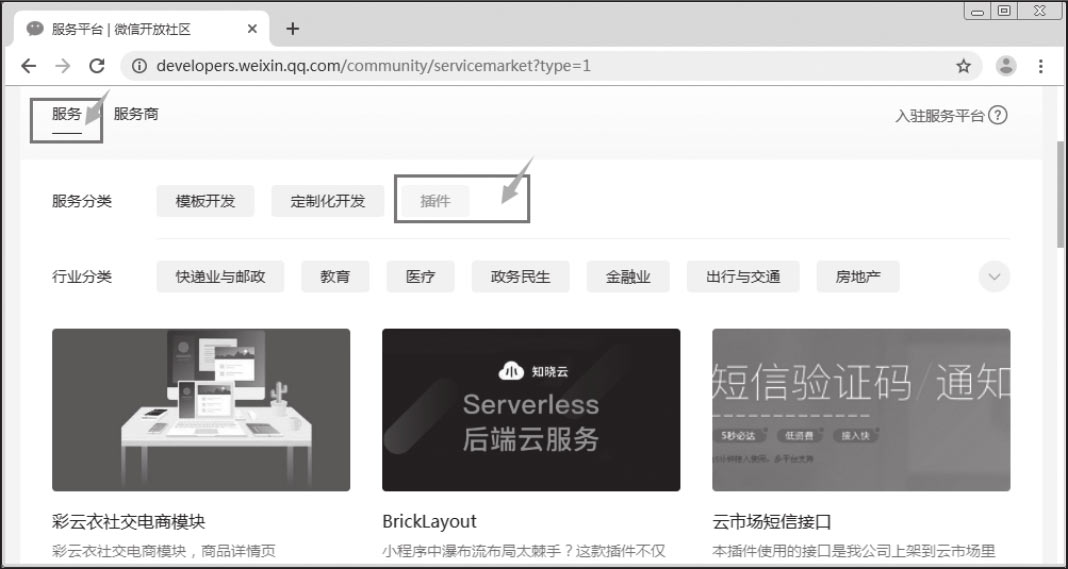Open the 入驻服务平台 link
The height and width of the screenshot is (569, 1068).
click(940, 116)
